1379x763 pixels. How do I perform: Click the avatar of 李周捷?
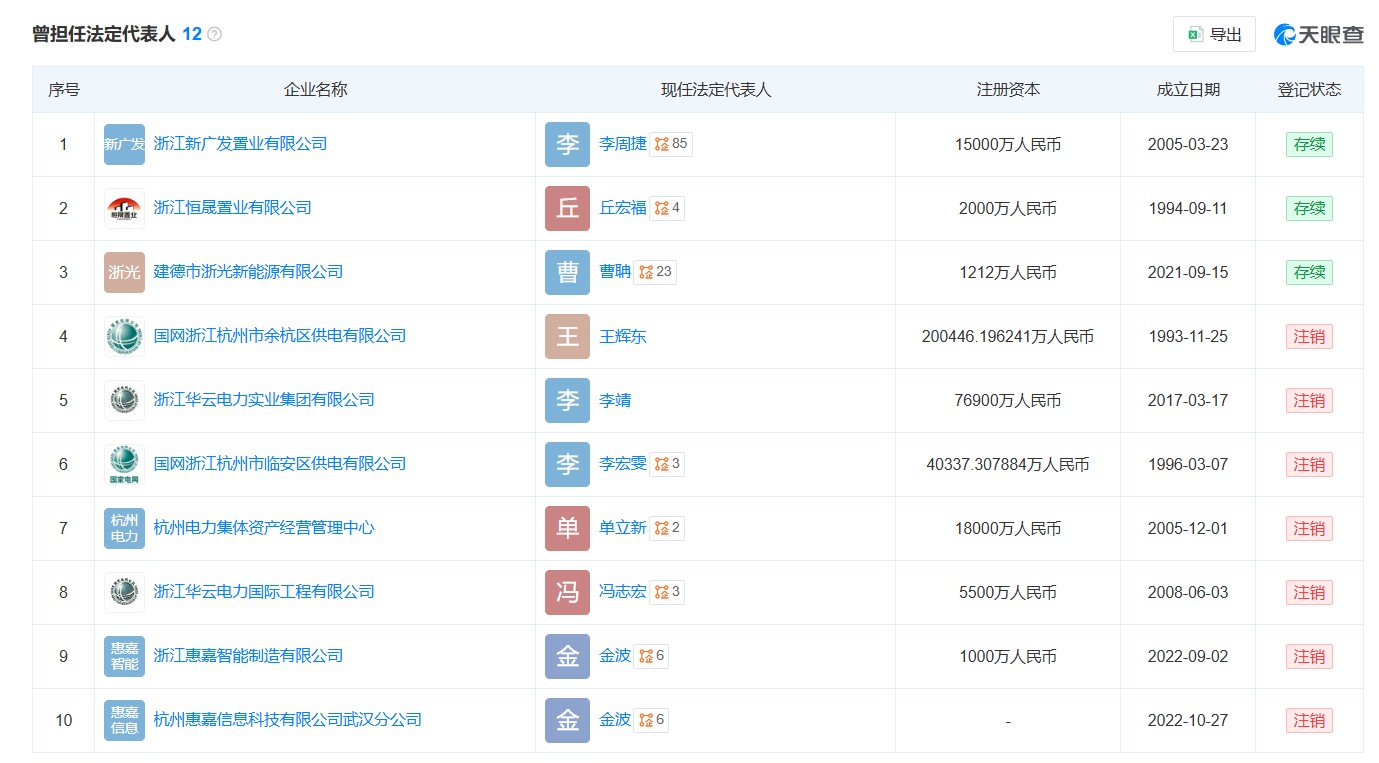click(x=567, y=144)
